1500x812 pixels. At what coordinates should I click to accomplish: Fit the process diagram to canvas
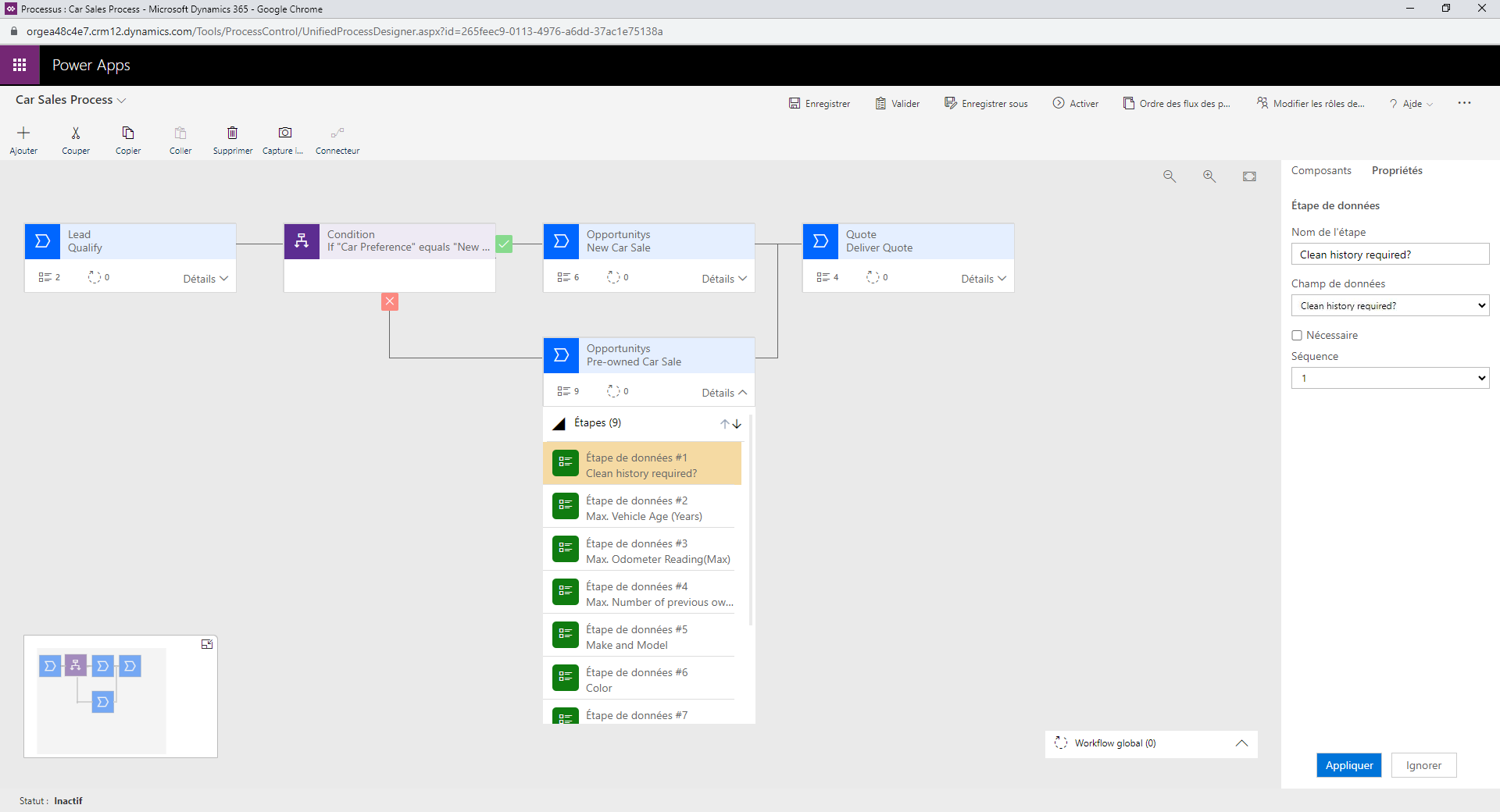click(x=1249, y=176)
